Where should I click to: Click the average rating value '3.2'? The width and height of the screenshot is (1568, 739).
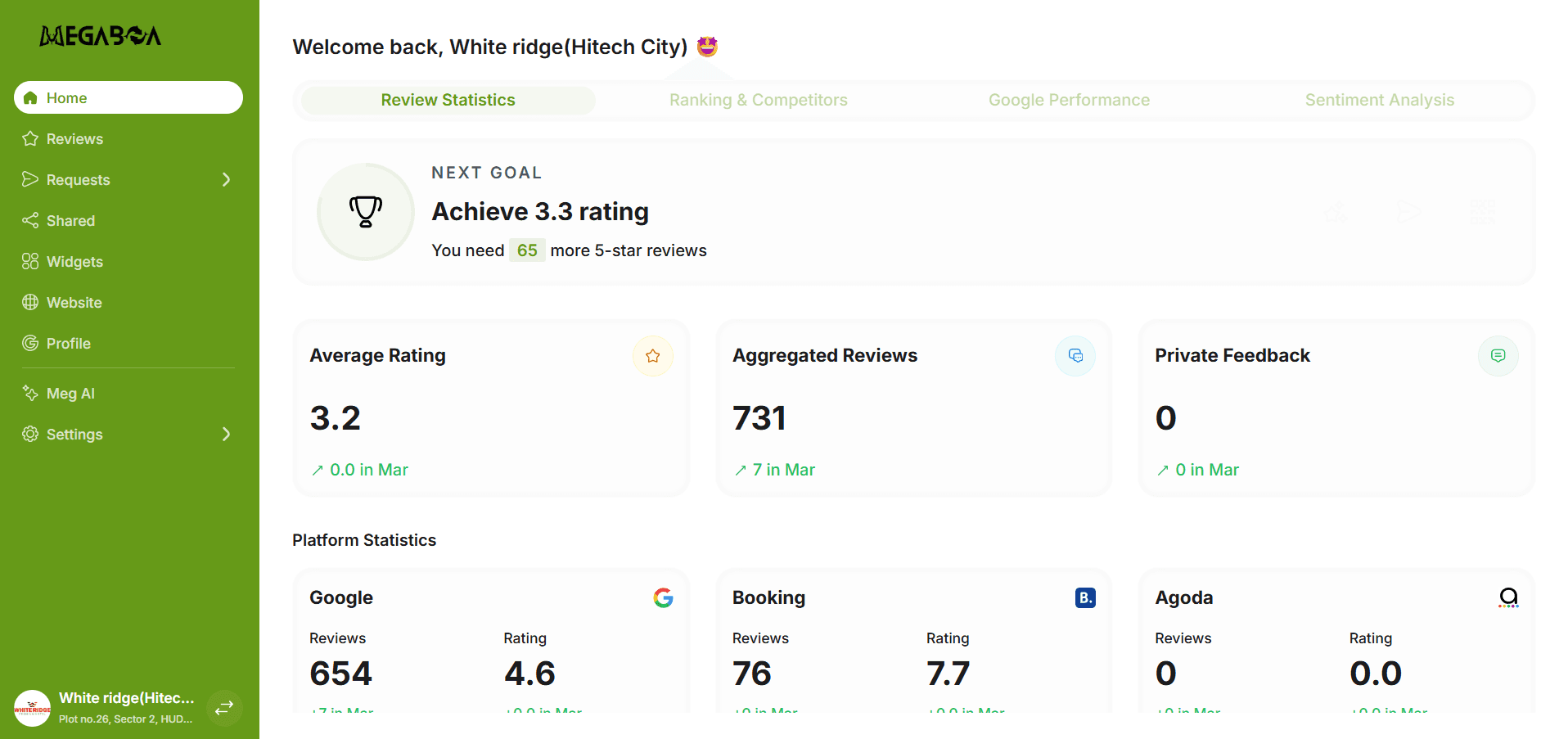click(x=336, y=418)
